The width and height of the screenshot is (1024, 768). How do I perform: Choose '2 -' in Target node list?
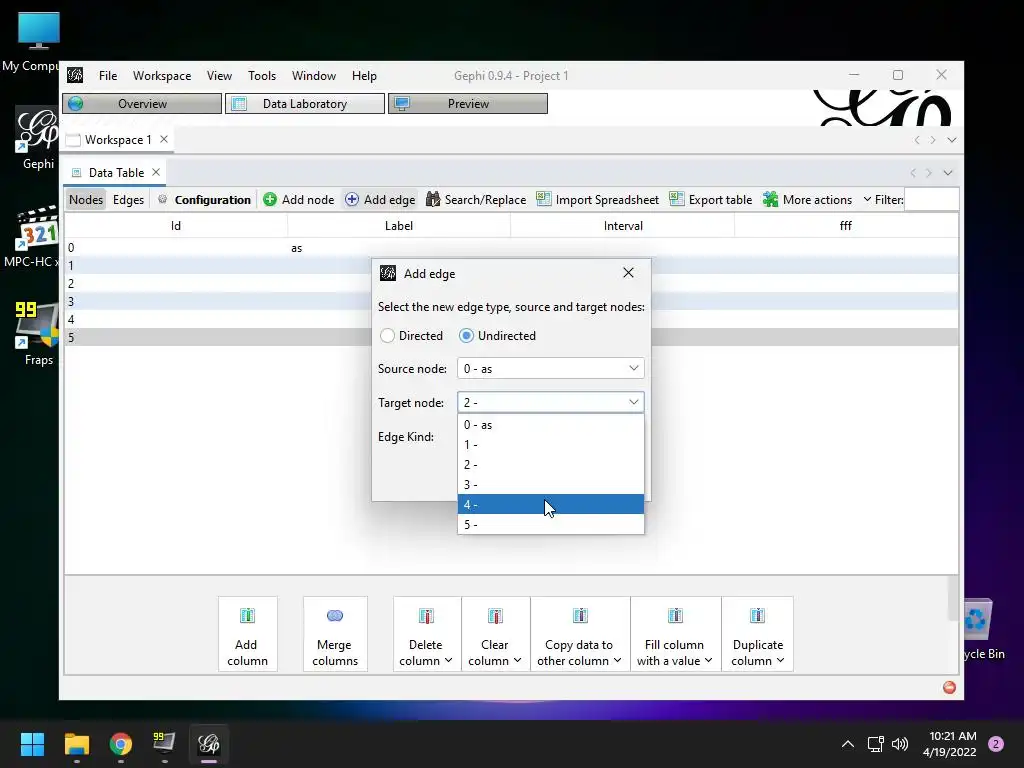point(551,465)
